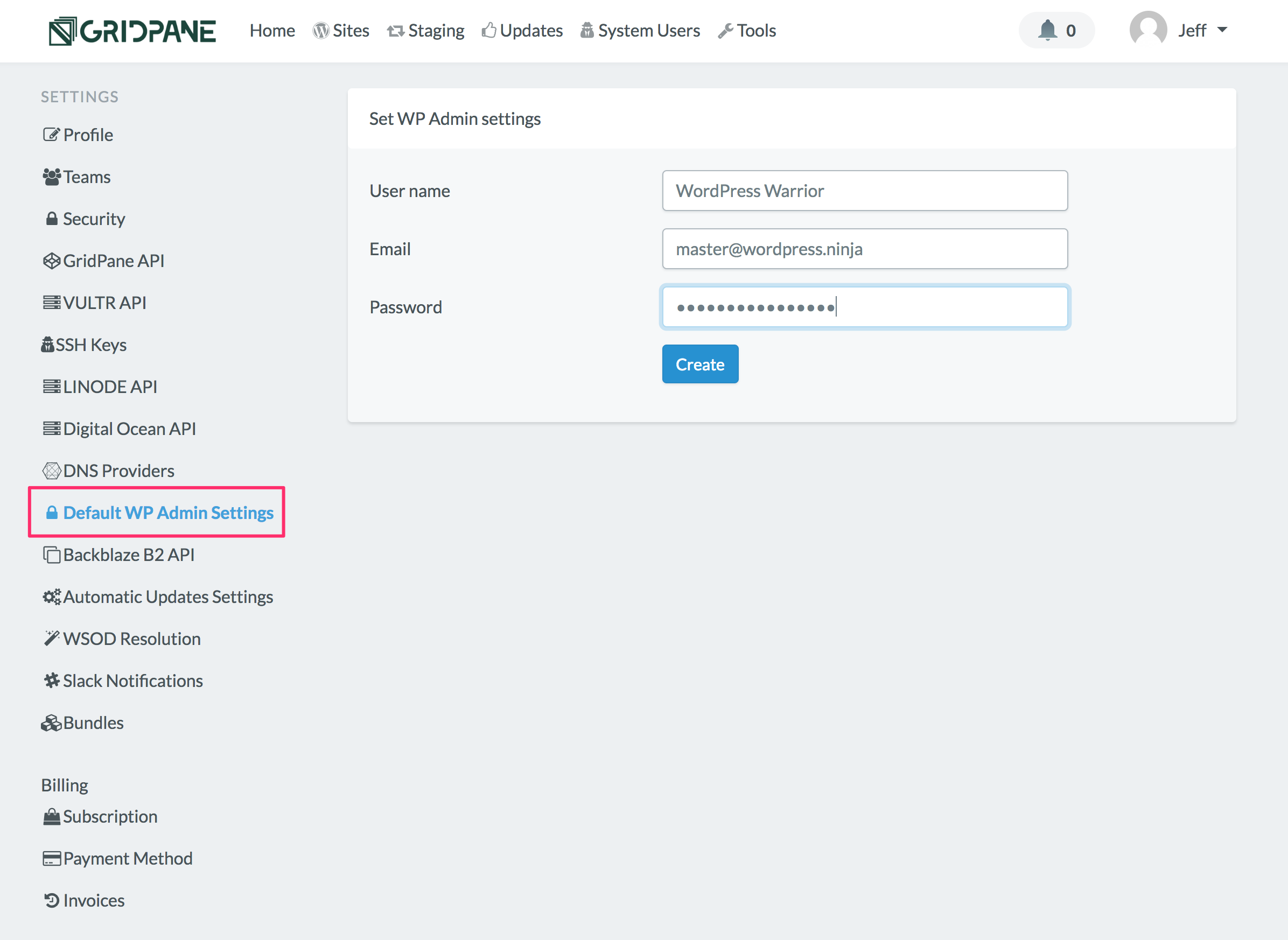This screenshot has height=940, width=1288.
Task: Click the Profile edit icon
Action: (x=51, y=135)
